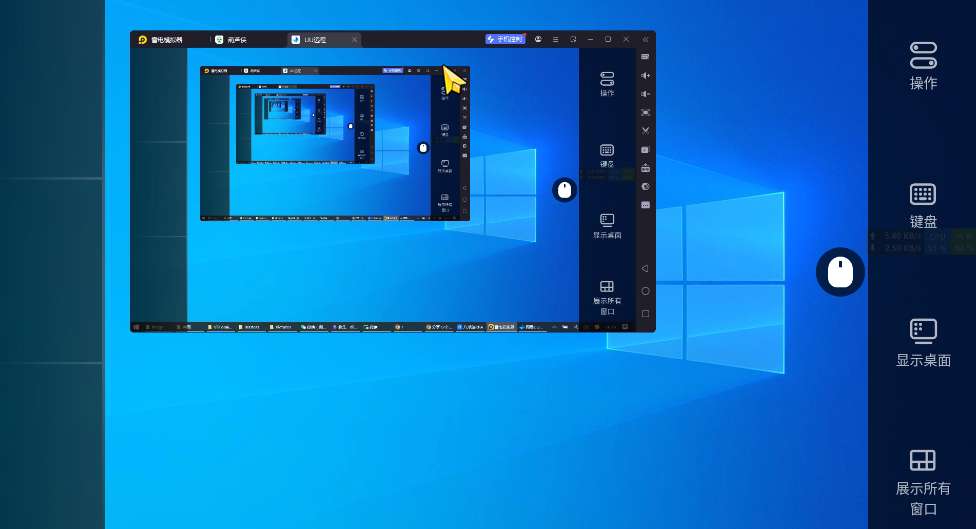Click the volume up icon in emulator toolbar
The height and width of the screenshot is (529, 976).
pos(646,75)
